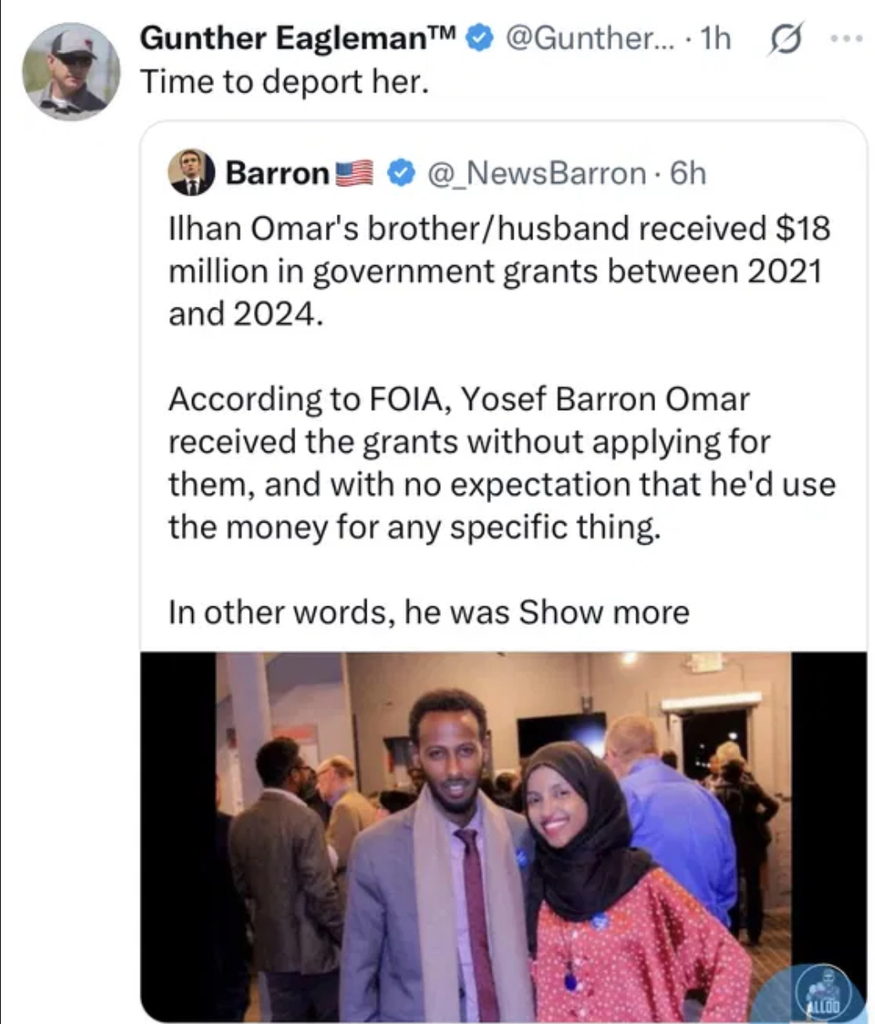This screenshot has width=875, height=1024.
Task: Visit the @_NewsBarron handle
Action: click(537, 173)
